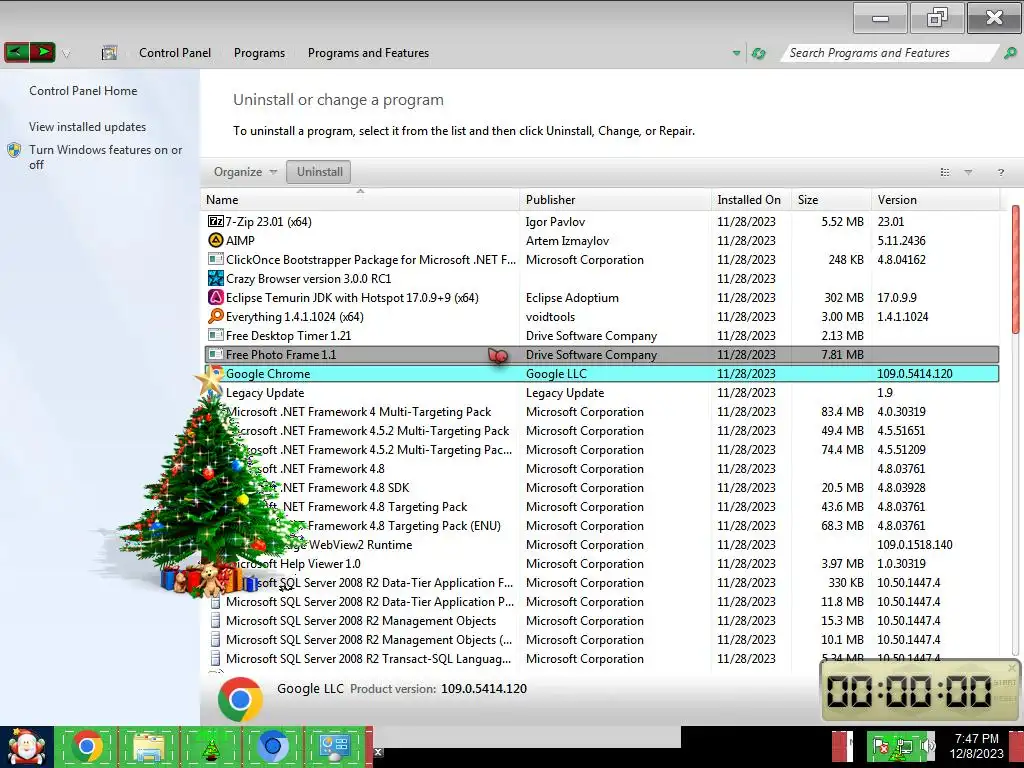The width and height of the screenshot is (1024, 768).
Task: Open Control Panel Home link
Action: tap(83, 91)
